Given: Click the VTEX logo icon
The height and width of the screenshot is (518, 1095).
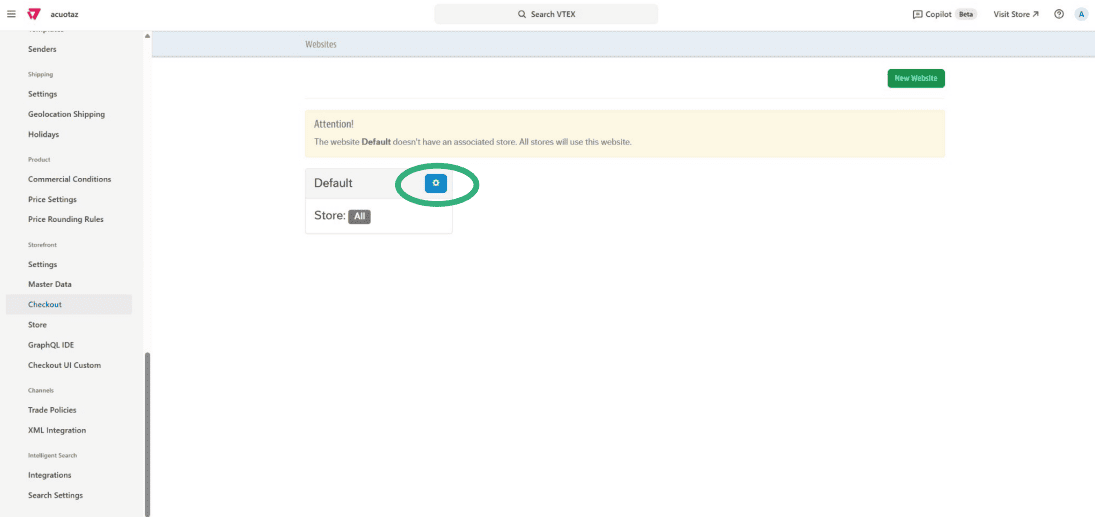Looking at the screenshot, I should 33,14.
